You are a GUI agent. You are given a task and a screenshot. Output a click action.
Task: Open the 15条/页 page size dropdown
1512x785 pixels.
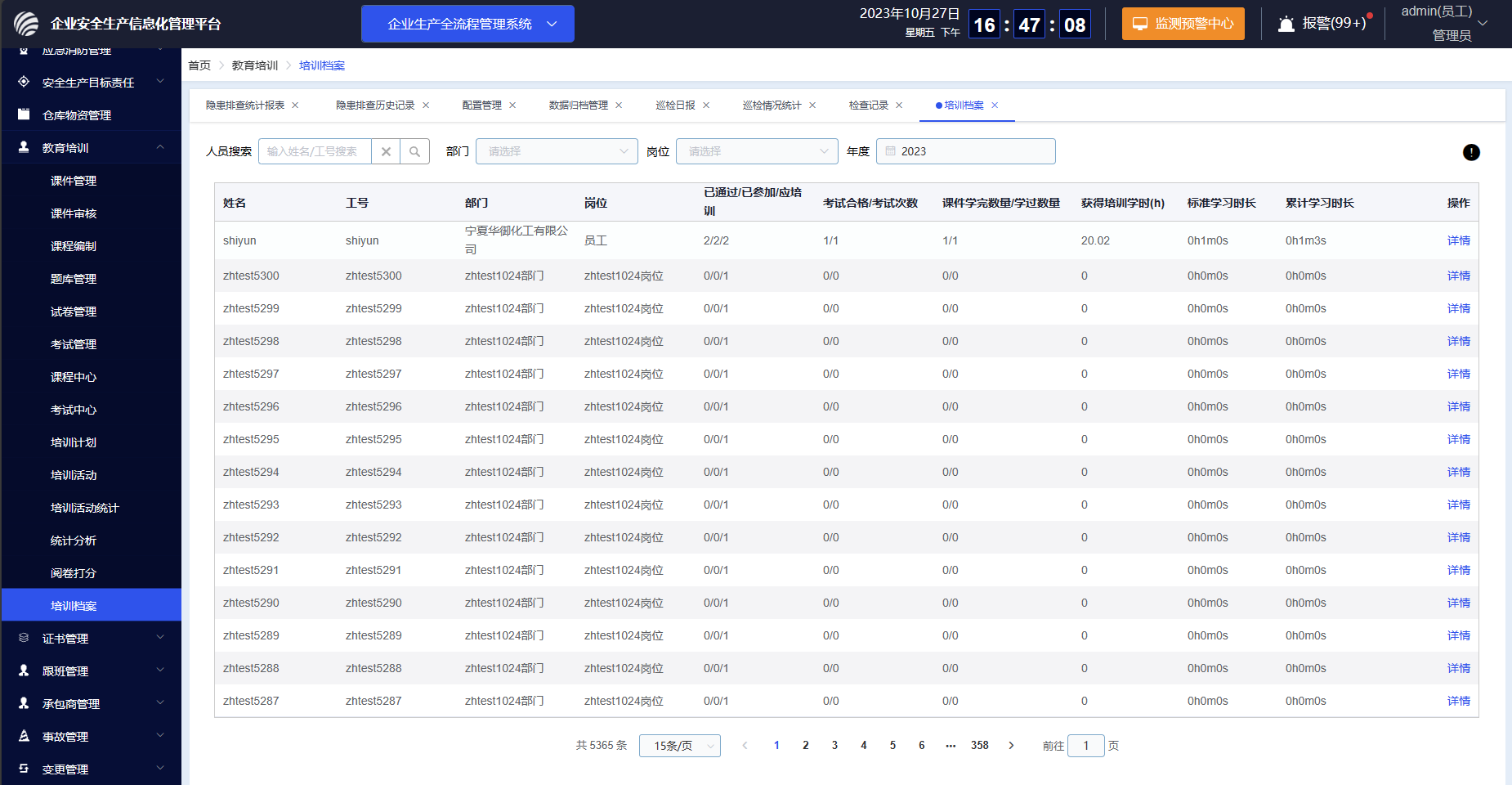[680, 746]
